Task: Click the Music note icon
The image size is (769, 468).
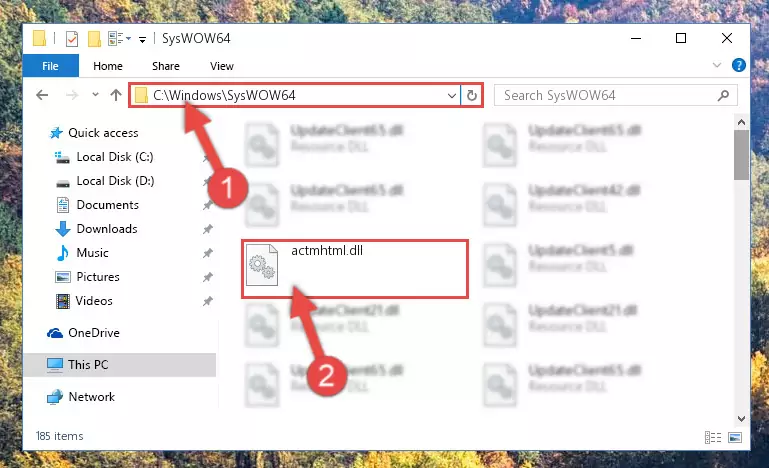Action: (x=63, y=253)
